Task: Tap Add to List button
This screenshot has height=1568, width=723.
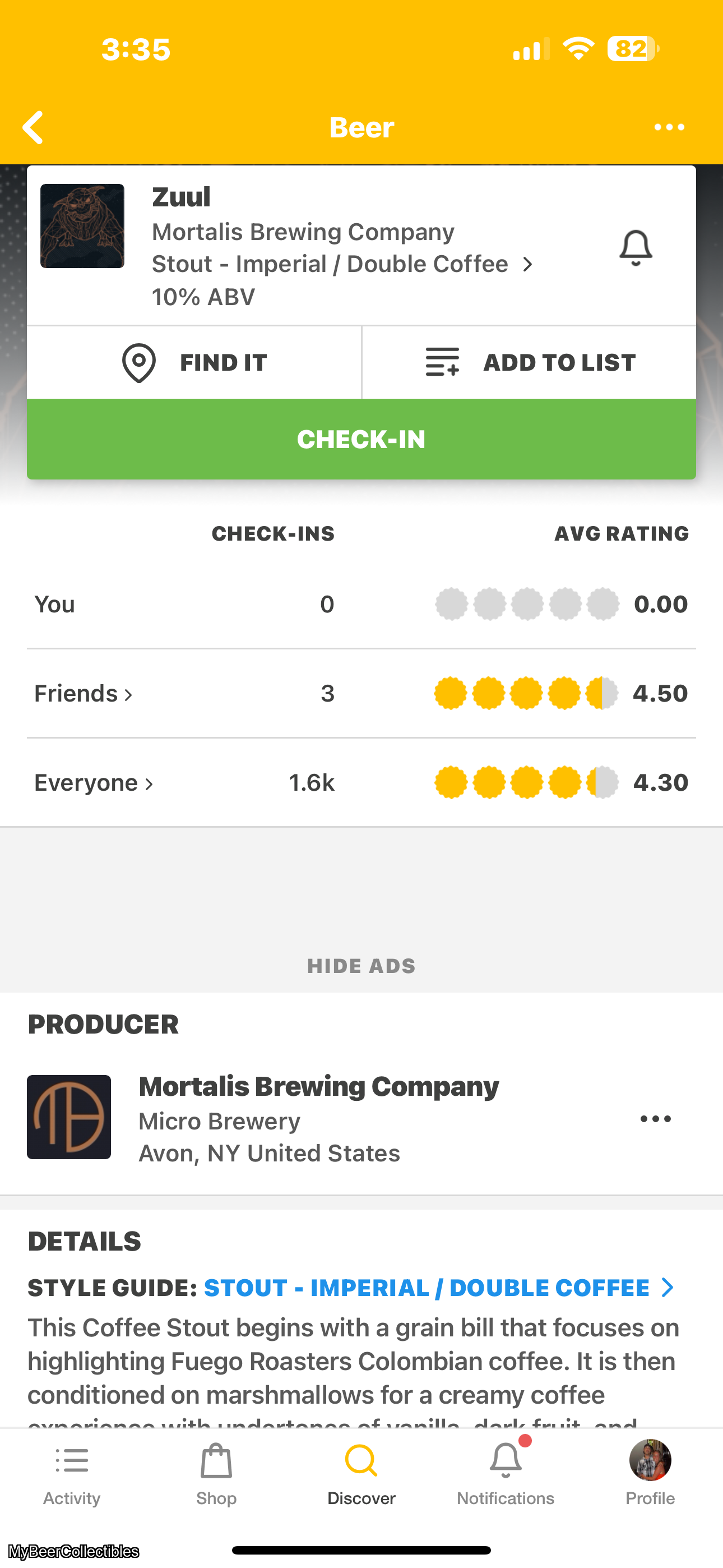Action: (530, 363)
